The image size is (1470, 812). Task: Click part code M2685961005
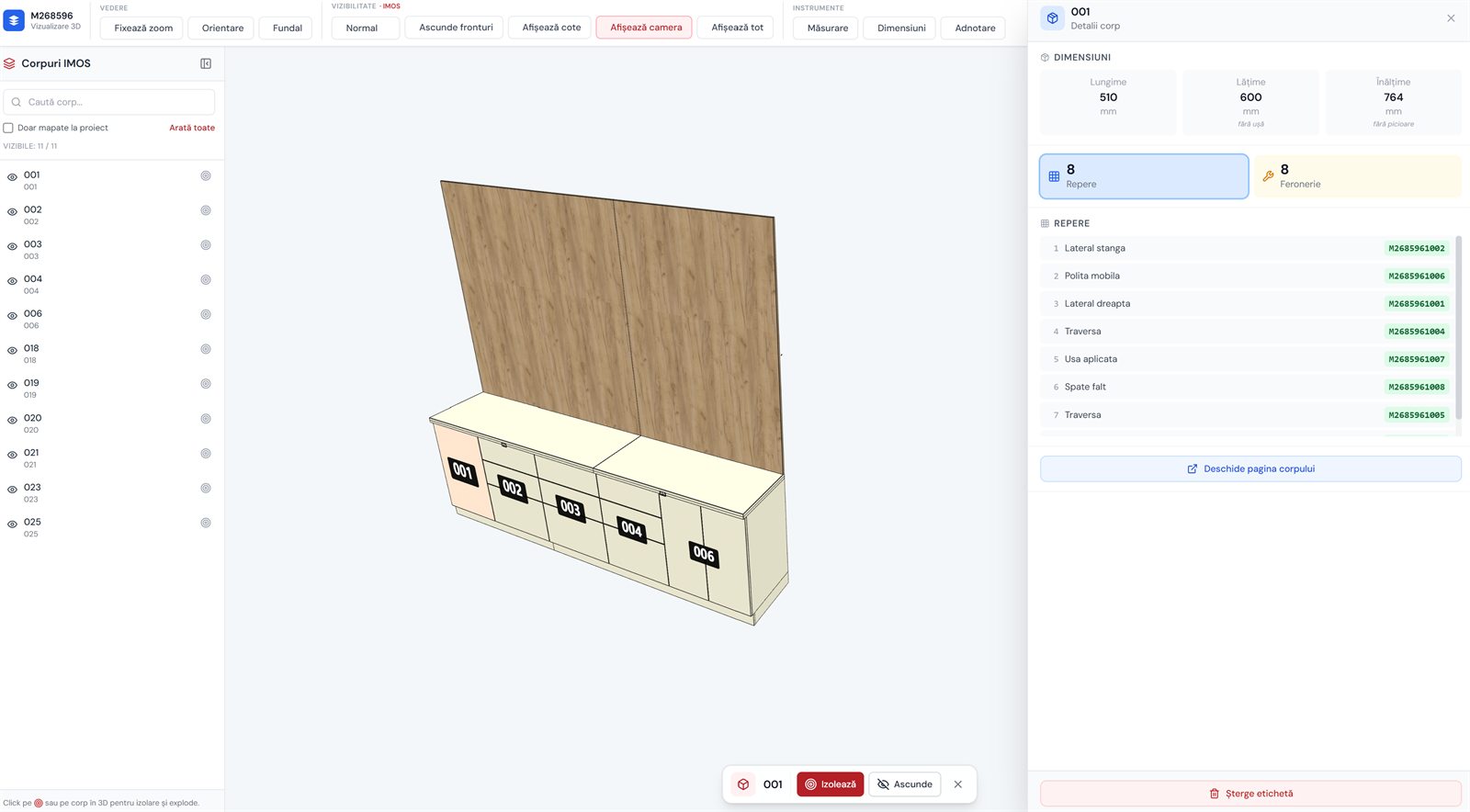[x=1416, y=415]
